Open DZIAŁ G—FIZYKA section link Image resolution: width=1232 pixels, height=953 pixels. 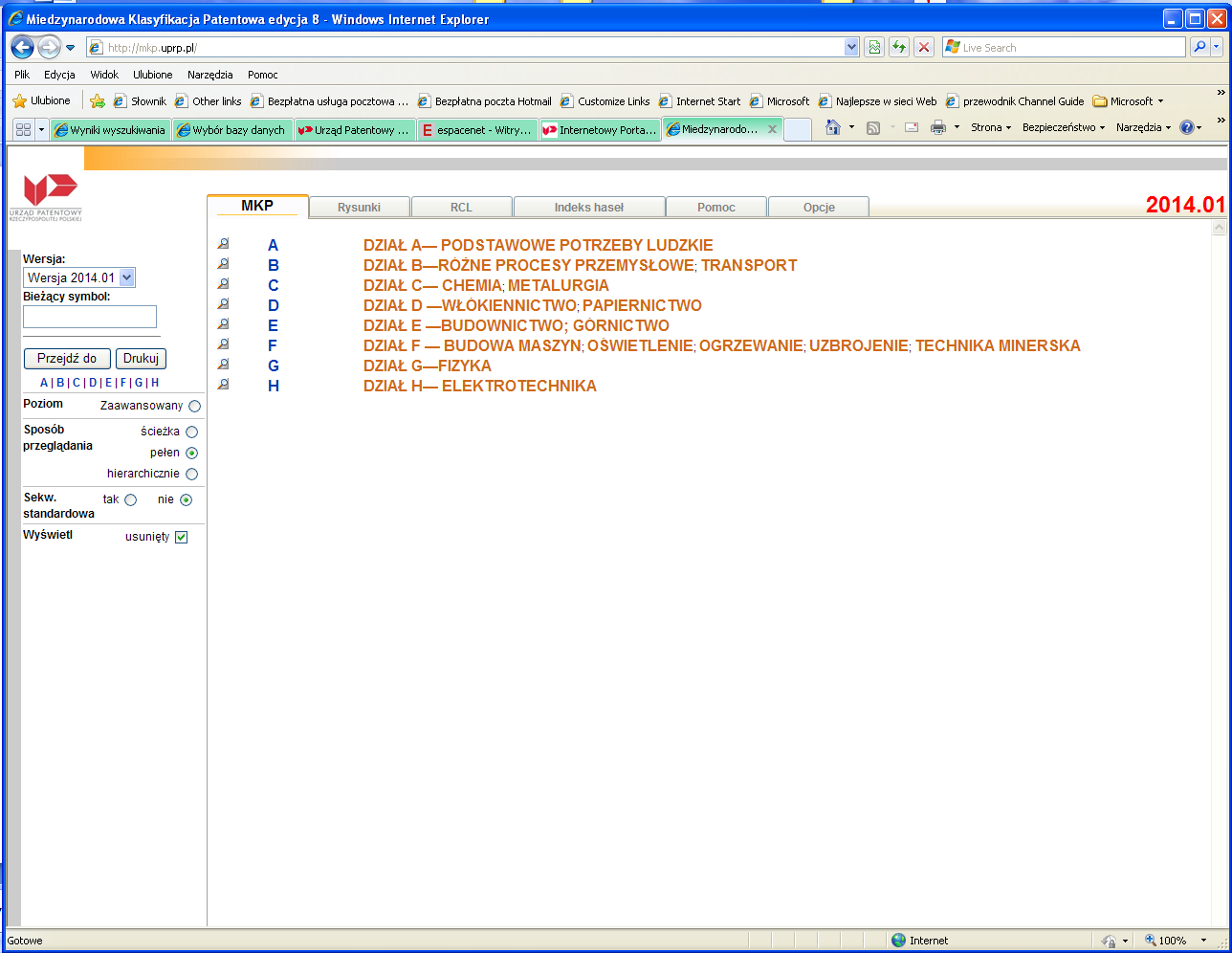[x=428, y=366]
